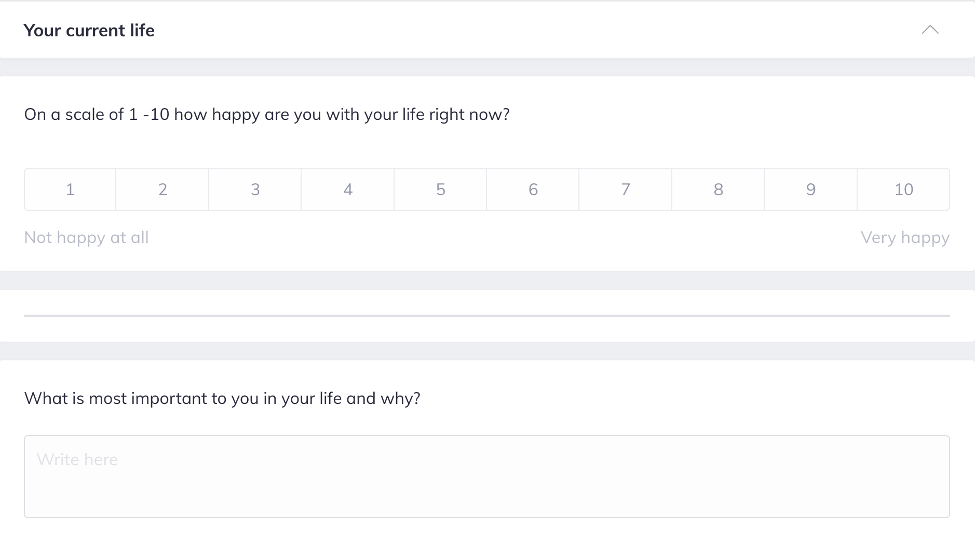977x541 pixels.
Task: Choose the maximum rating of 10
Action: (x=903, y=189)
